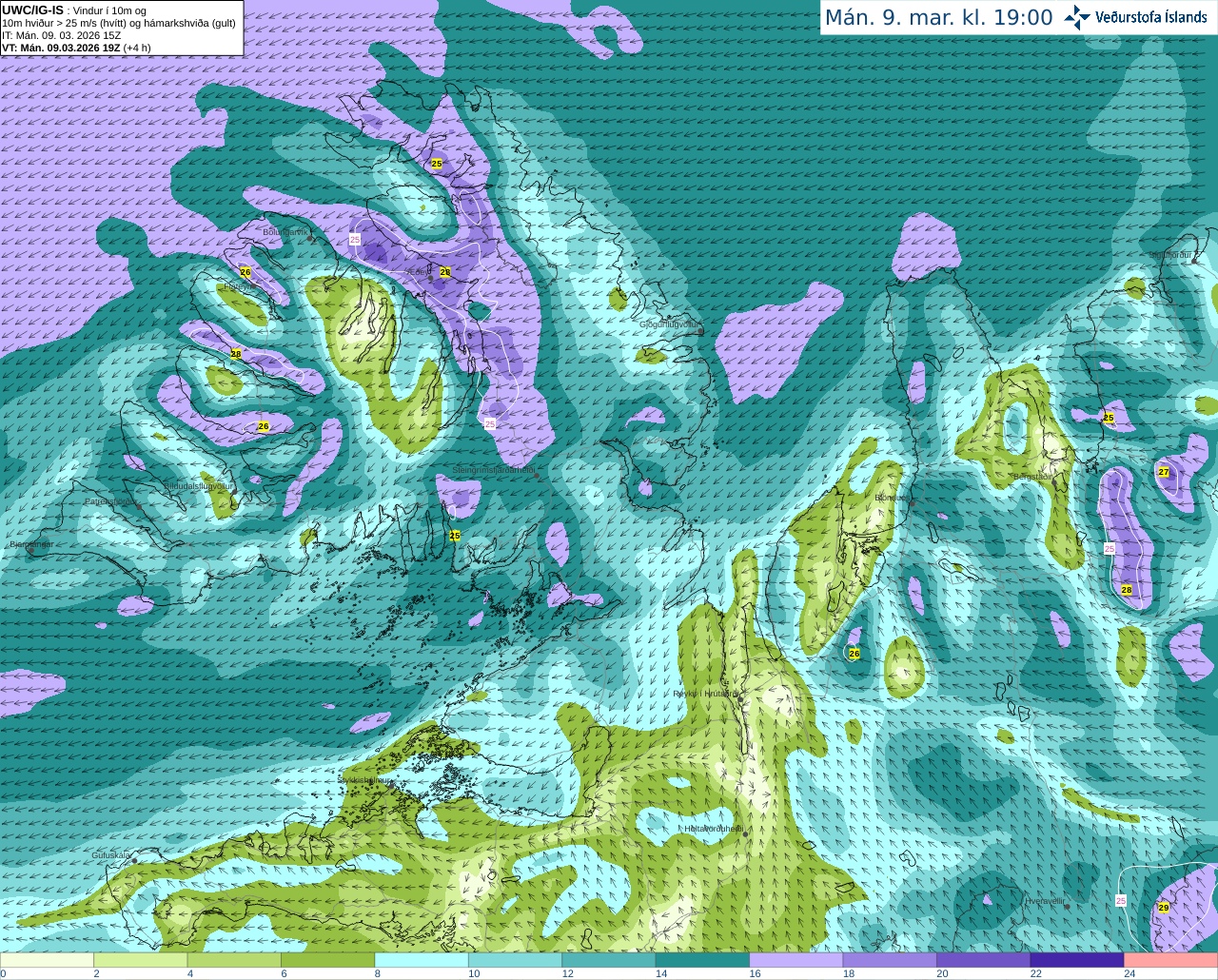1218x980 pixels.
Task: Select the 14–16 dark teal legend swatch
Action: pos(702,960)
